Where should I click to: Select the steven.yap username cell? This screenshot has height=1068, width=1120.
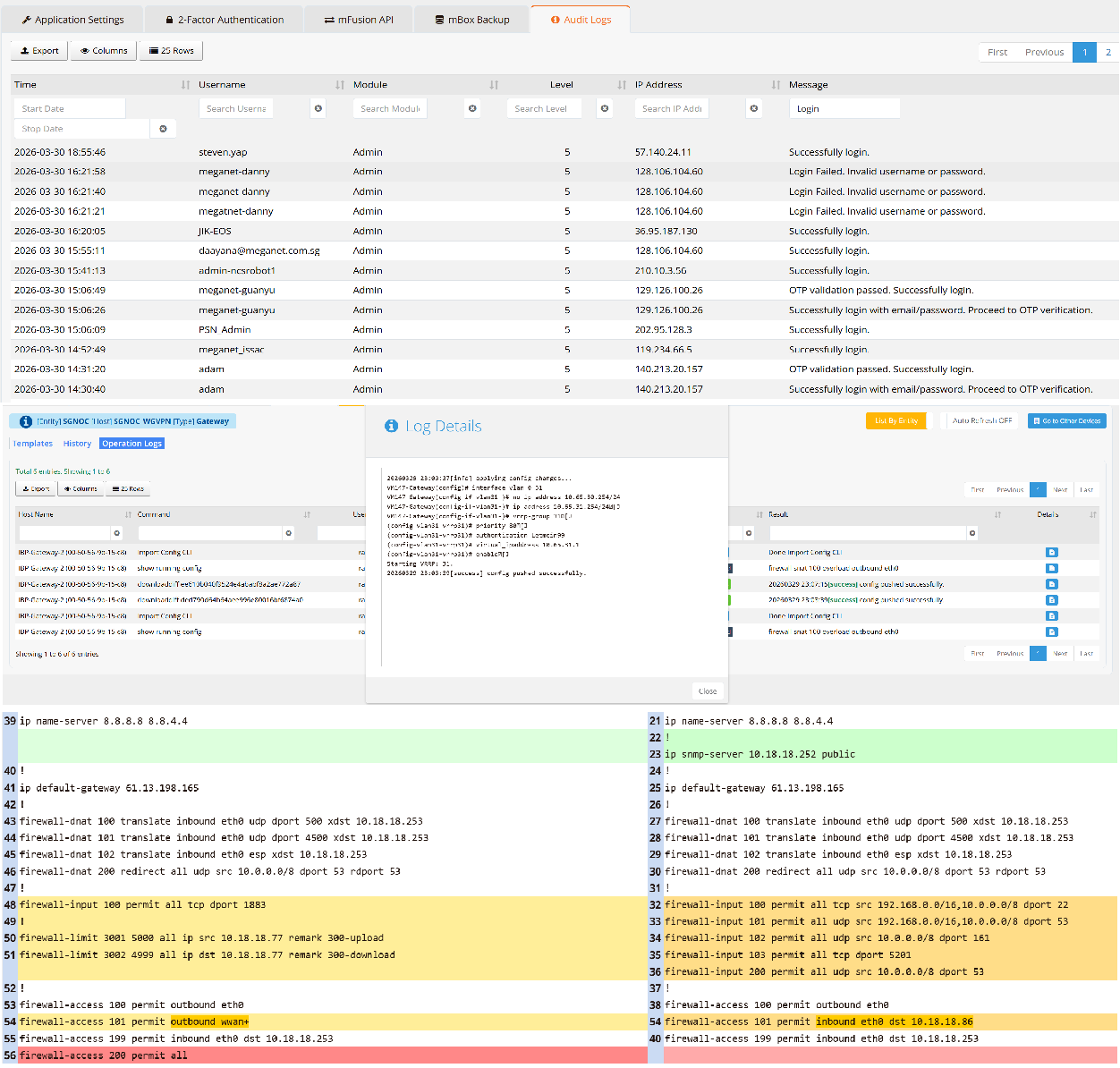[x=223, y=152]
